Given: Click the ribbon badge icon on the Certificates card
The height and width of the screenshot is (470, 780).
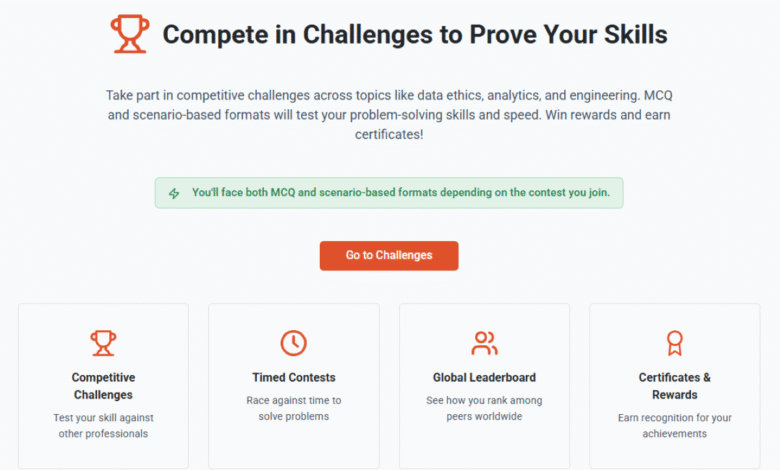Looking at the screenshot, I should click(675, 343).
